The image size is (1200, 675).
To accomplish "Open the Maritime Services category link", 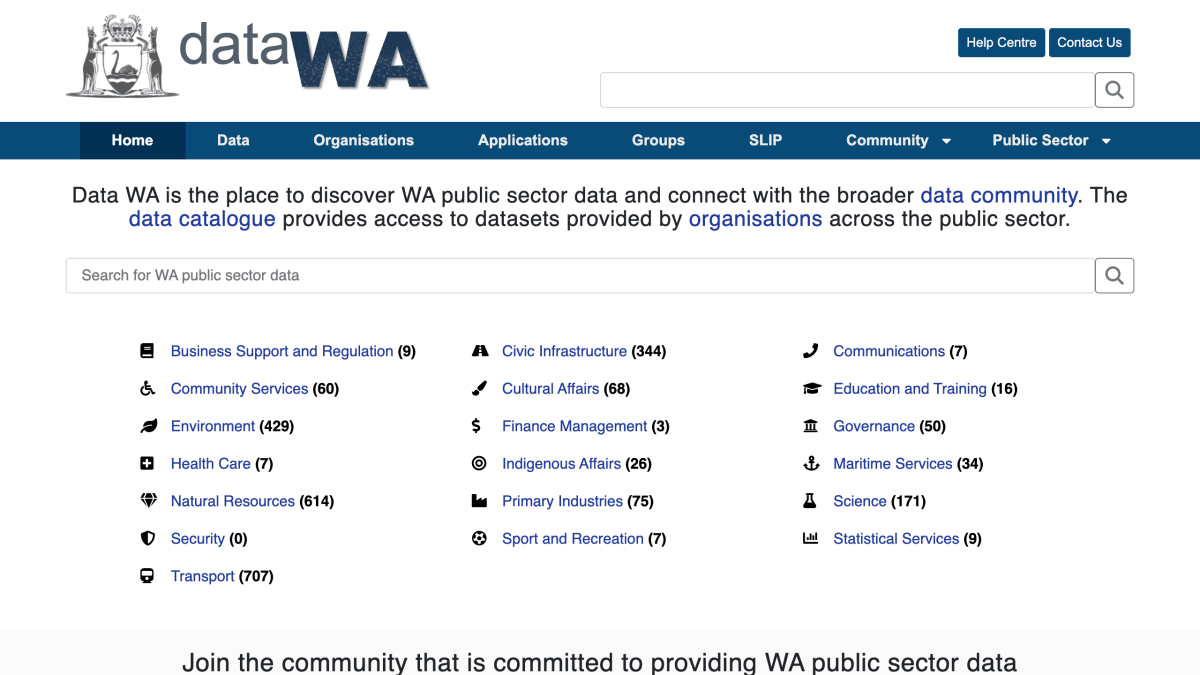I will [892, 463].
